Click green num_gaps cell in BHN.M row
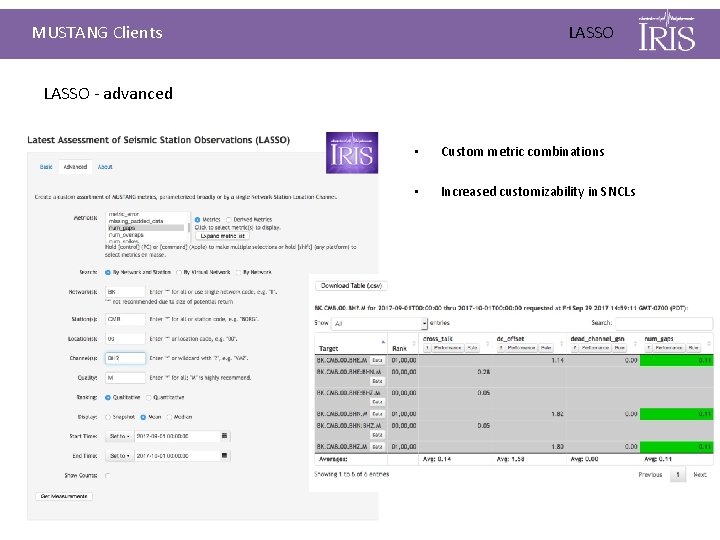 pyautogui.click(x=676, y=414)
